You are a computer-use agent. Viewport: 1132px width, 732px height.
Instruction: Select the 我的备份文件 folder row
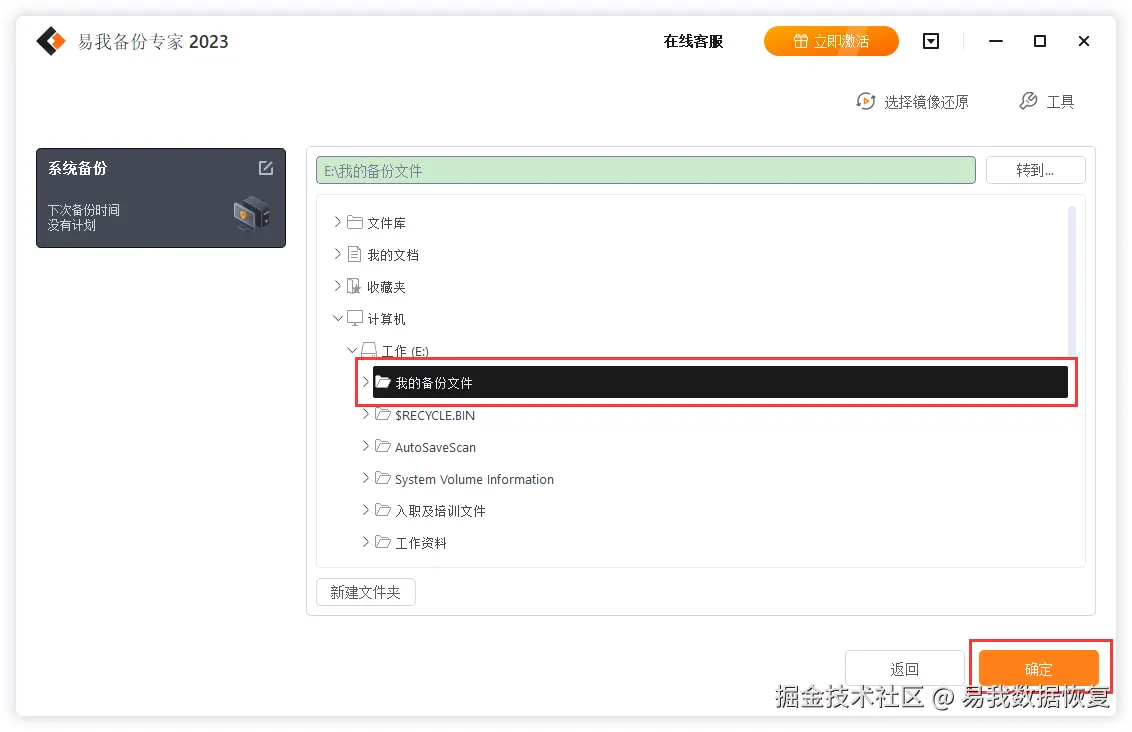tap(720, 382)
